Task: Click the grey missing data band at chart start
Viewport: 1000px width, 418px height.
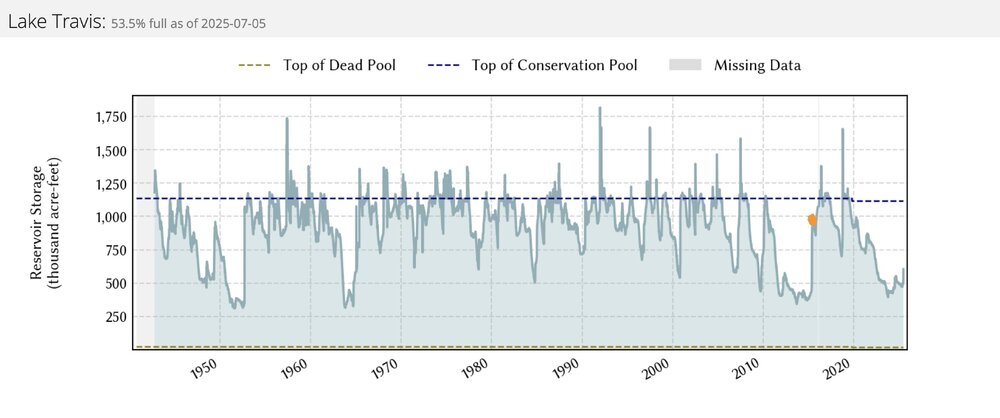Action: [145, 222]
